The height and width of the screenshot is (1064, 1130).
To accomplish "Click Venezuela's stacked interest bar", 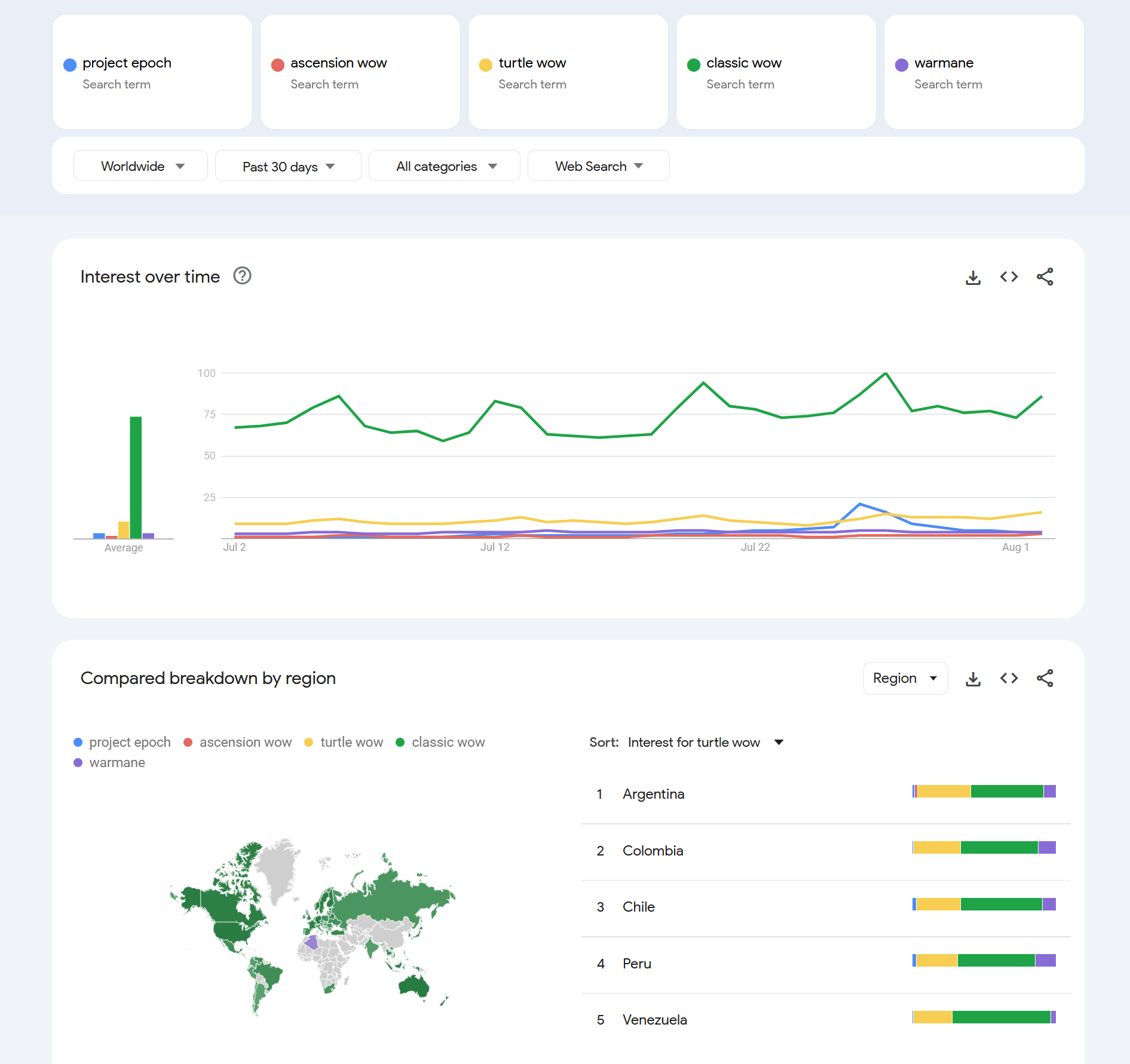I will [984, 1017].
